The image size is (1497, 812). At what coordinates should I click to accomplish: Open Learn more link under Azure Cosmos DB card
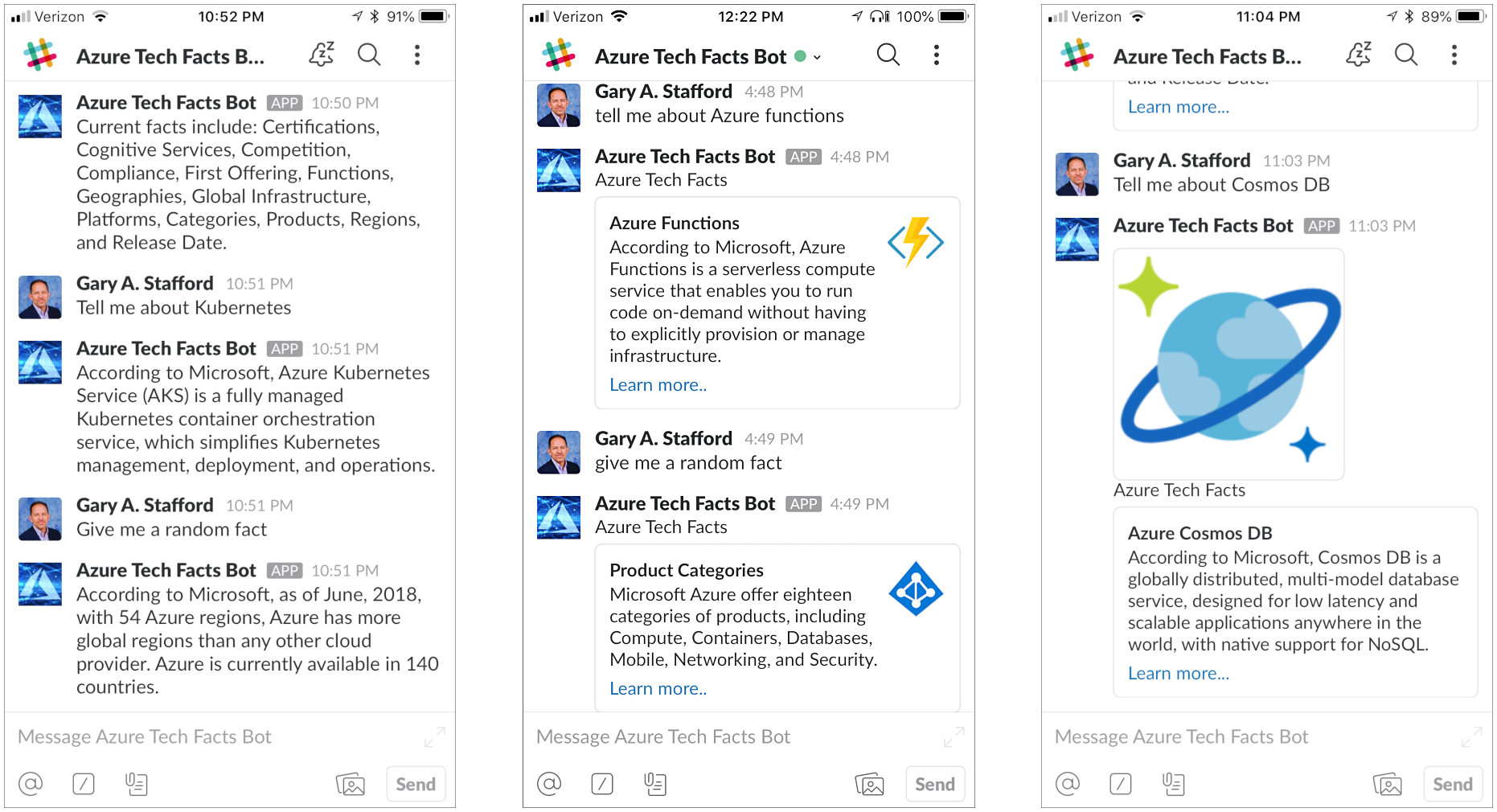click(x=1179, y=674)
